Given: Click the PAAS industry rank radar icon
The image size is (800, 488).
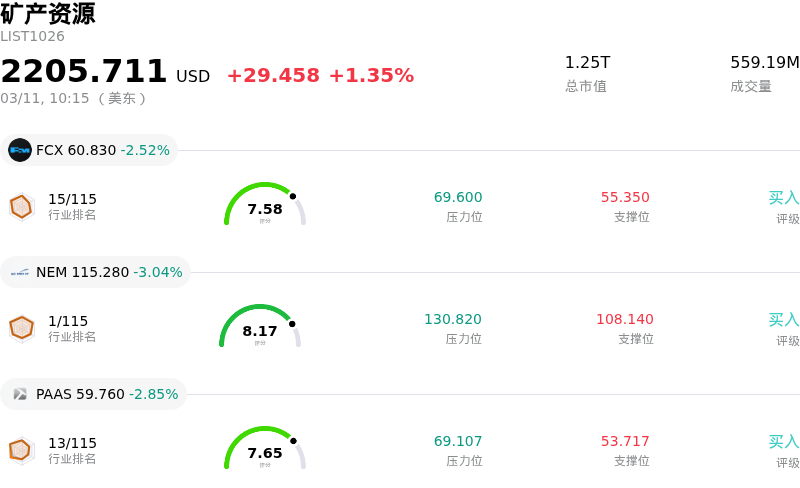Looking at the screenshot, I should pyautogui.click(x=21, y=451).
